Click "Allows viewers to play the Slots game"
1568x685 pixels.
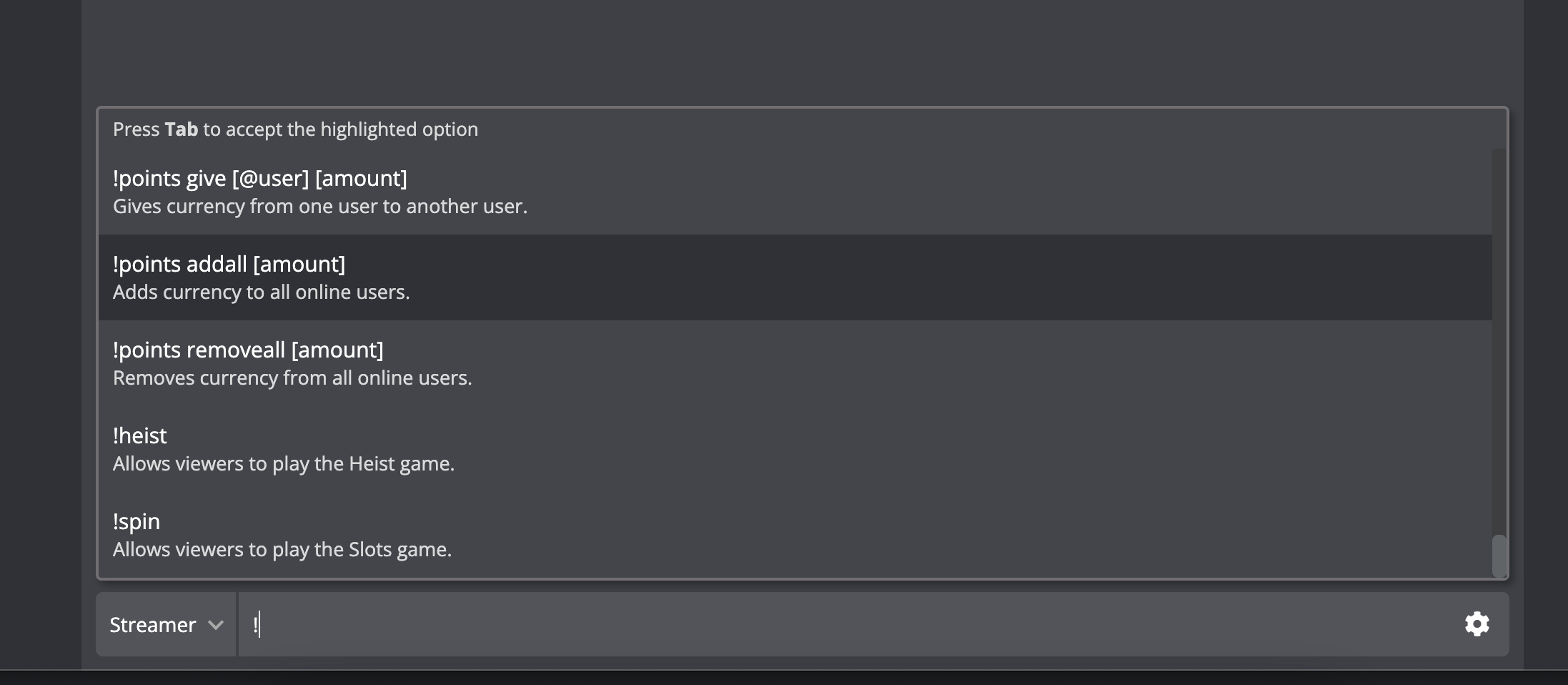point(282,550)
